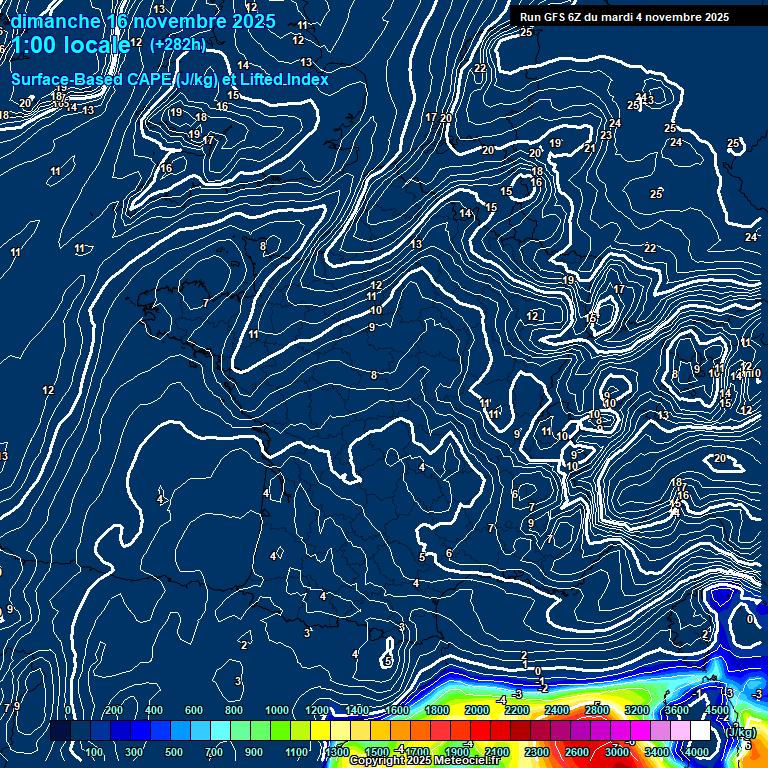Pick the vivid lime green legend swatch
Image resolution: width=768 pixels, height=768 pixels.
[x=281, y=730]
